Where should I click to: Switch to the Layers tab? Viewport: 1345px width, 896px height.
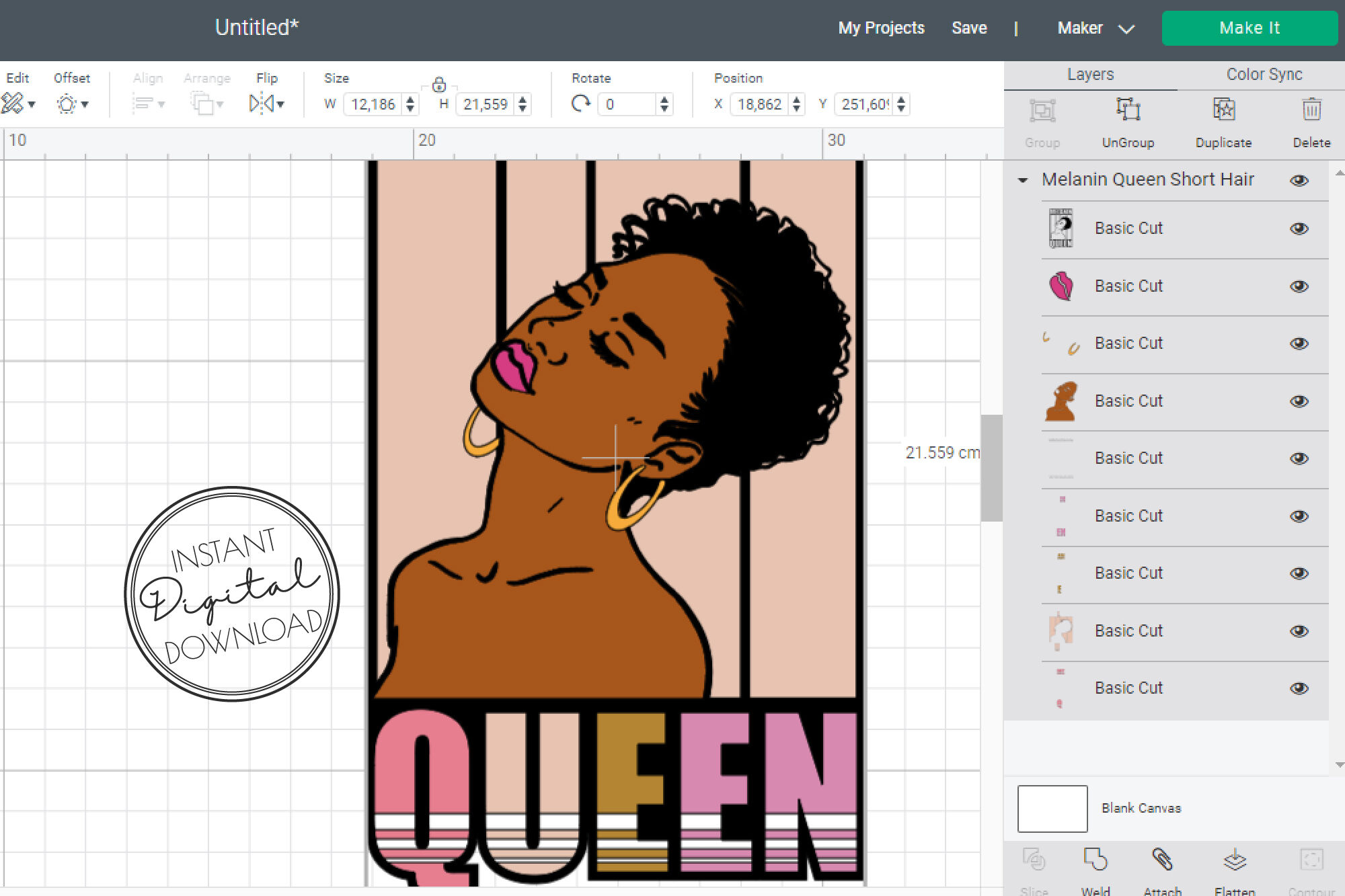click(1090, 75)
